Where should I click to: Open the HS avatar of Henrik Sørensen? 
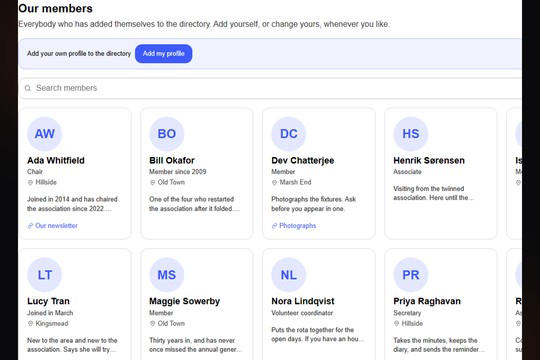411,134
